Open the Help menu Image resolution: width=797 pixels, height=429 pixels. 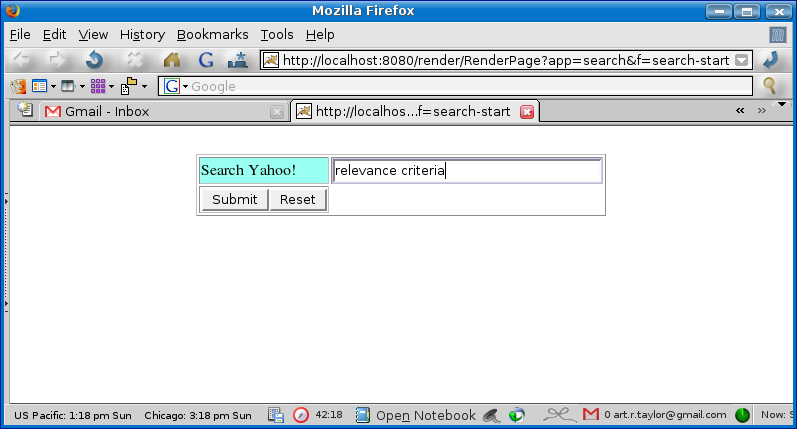[x=320, y=35]
